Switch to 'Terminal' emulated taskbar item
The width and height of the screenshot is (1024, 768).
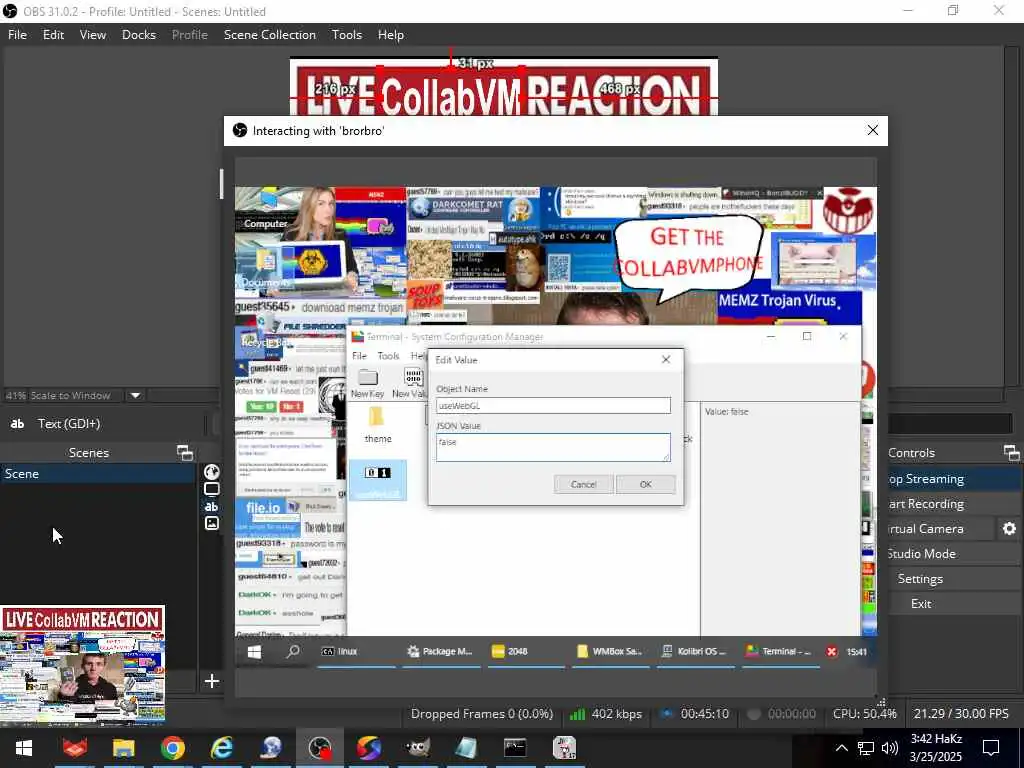click(x=780, y=652)
